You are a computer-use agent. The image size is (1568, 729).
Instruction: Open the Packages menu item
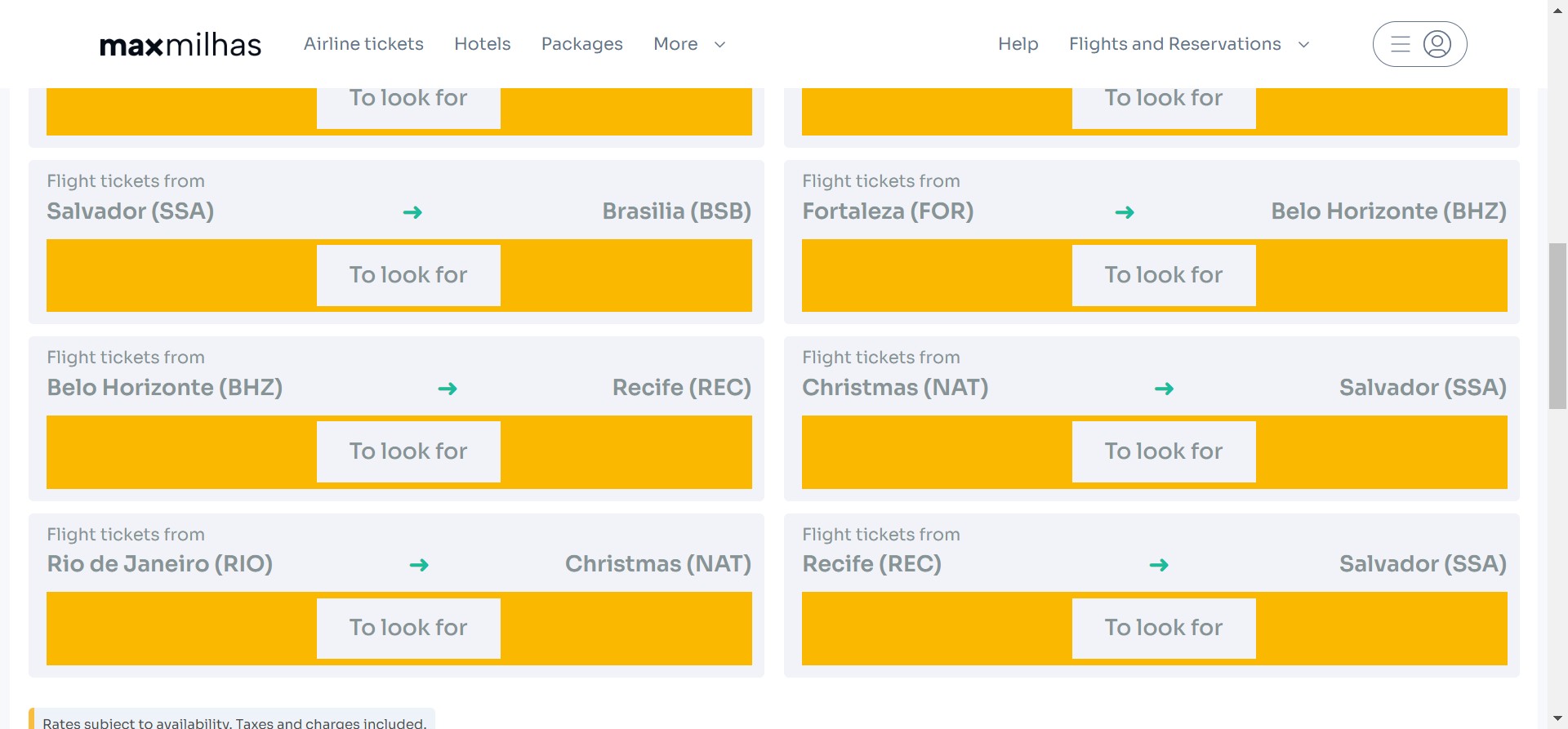click(581, 44)
